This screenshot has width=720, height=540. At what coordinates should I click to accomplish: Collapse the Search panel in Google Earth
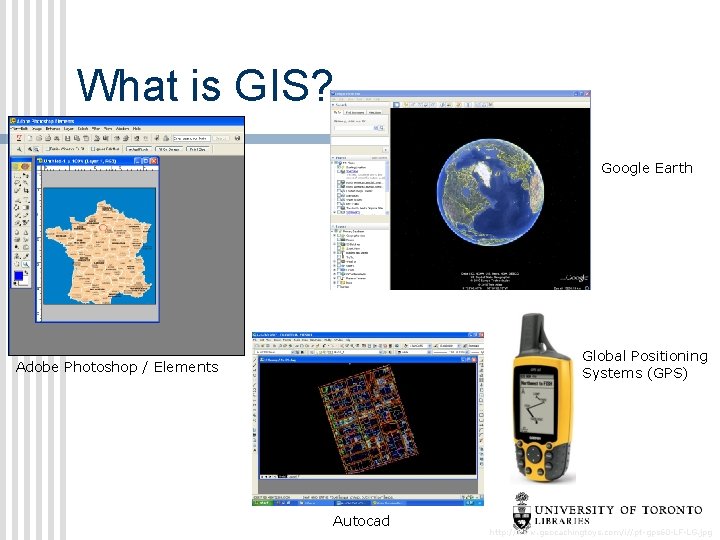(x=334, y=105)
